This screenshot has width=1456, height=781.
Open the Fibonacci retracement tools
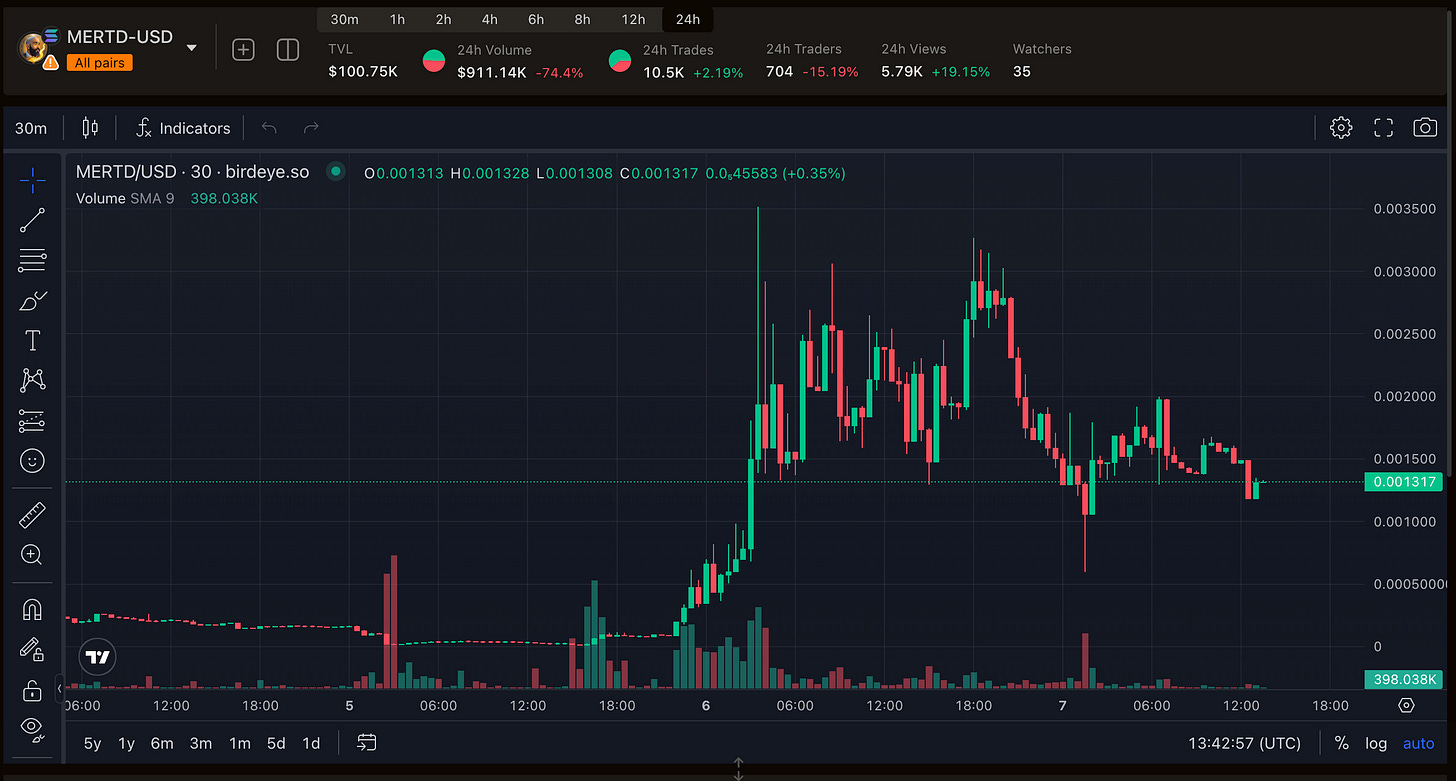(32, 260)
